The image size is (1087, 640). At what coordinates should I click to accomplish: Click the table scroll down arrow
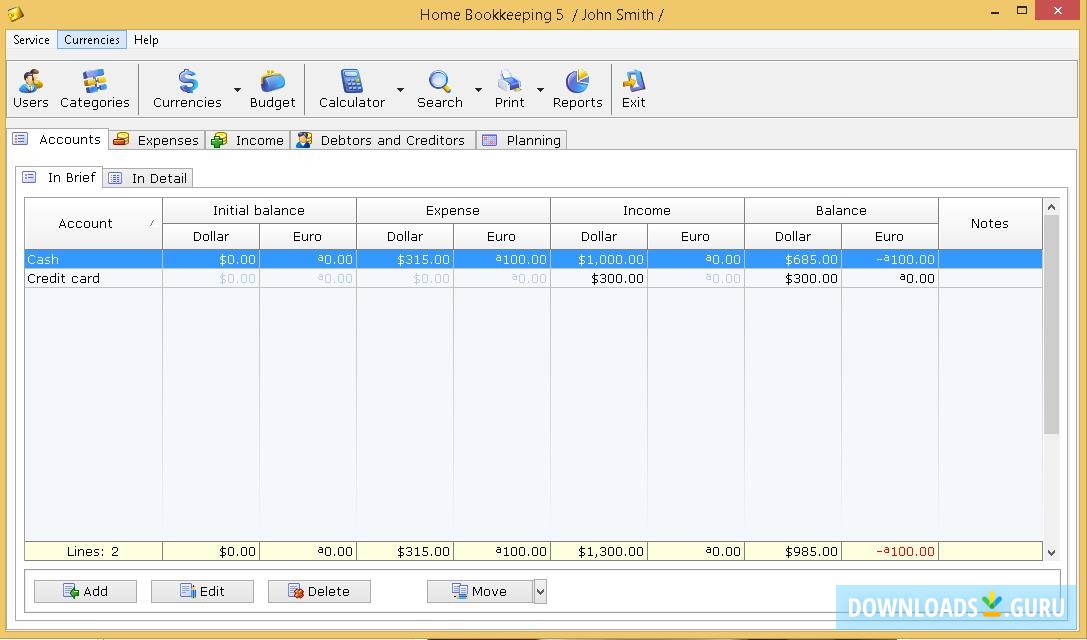(x=1051, y=552)
